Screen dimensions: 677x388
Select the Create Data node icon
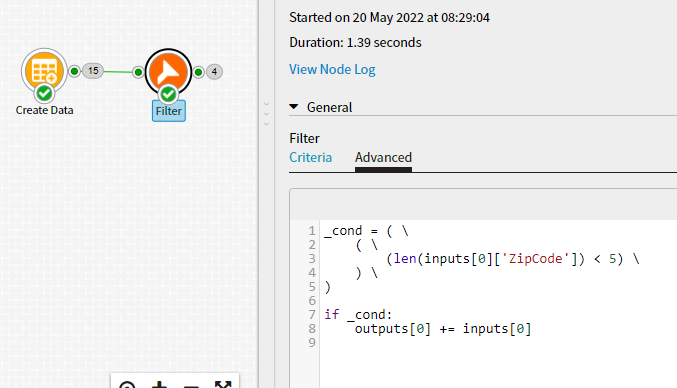pyautogui.click(x=44, y=70)
